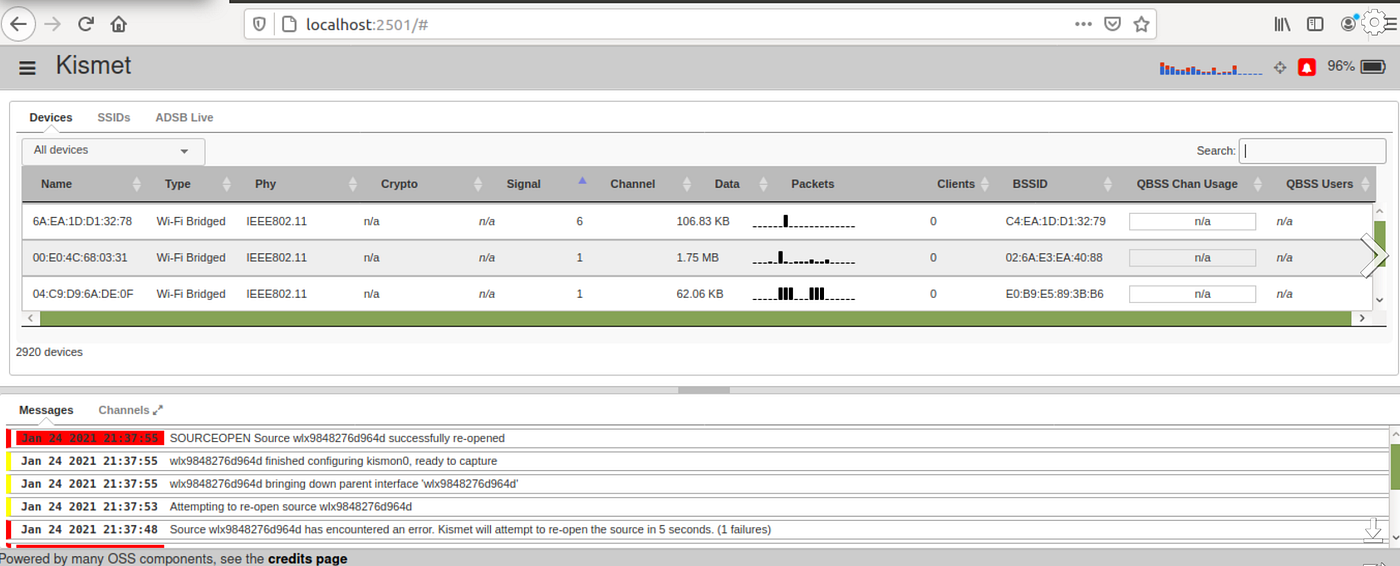Sort table by Crypto column

tap(425, 184)
